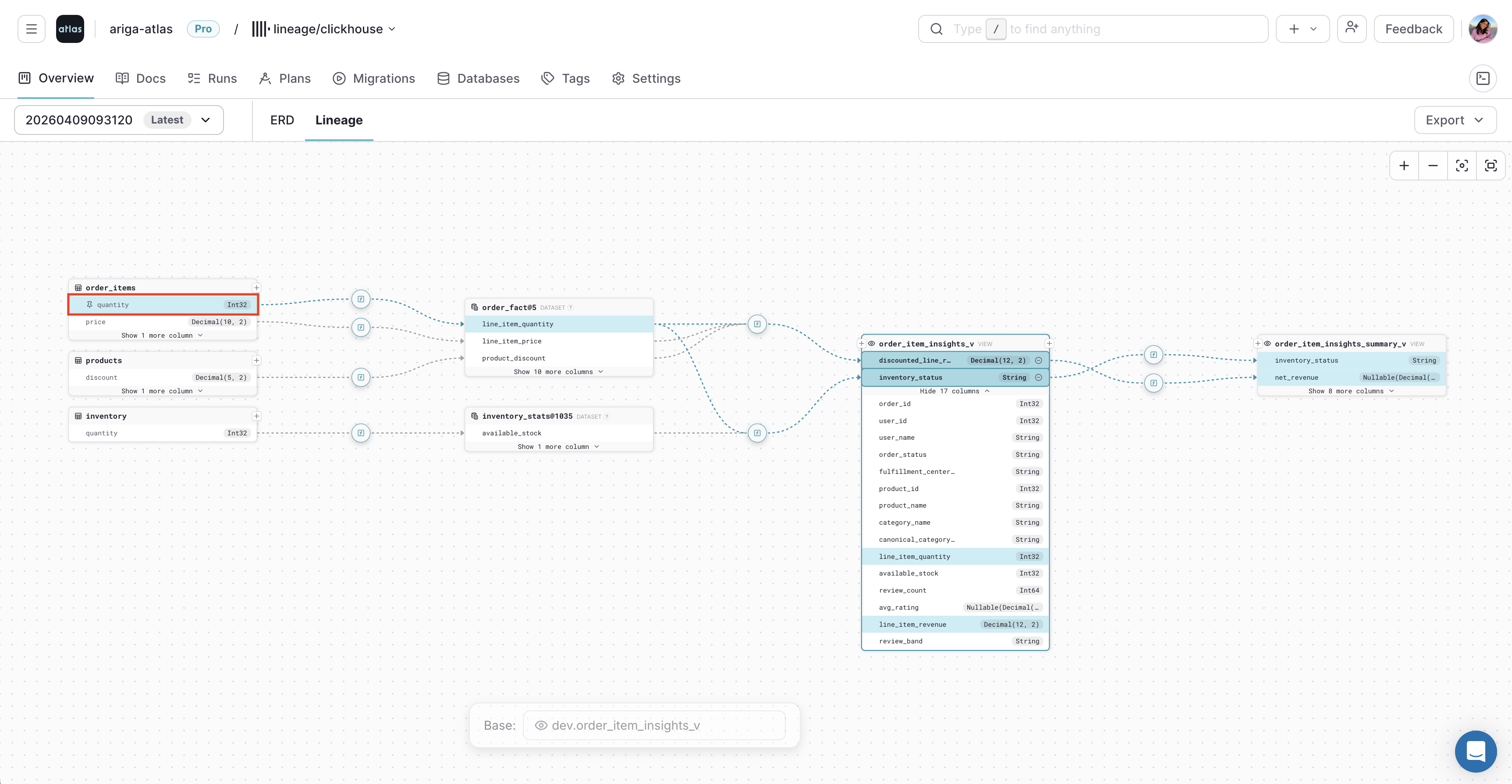Switch to the ERD tab
Screen dimensions: 1512x784
pyautogui.click(x=282, y=120)
